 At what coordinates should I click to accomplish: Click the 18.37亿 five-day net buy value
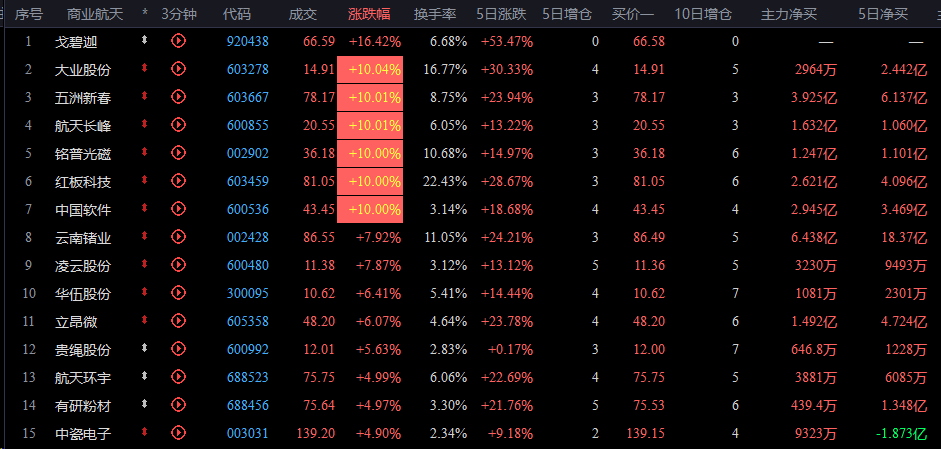tap(904, 238)
